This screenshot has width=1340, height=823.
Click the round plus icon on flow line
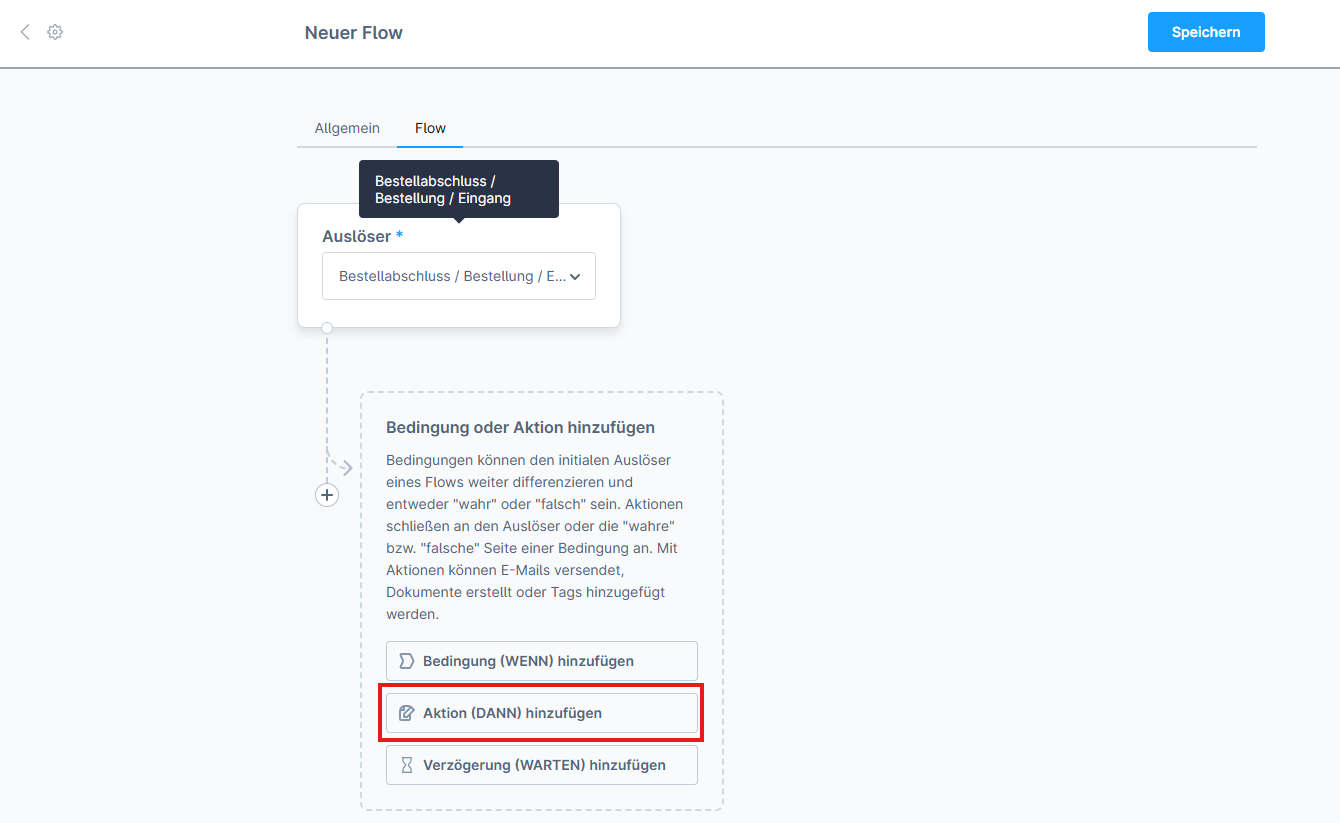327,495
